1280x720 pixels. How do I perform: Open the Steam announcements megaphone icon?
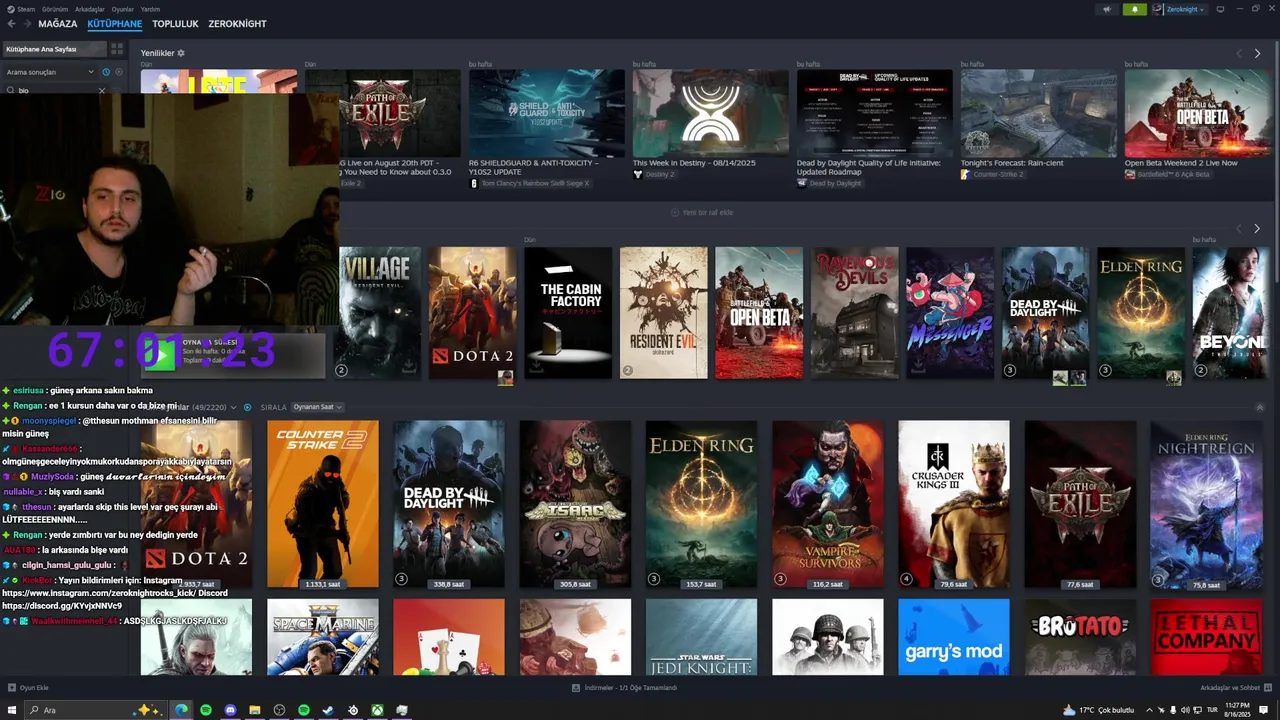pyautogui.click(x=1106, y=9)
